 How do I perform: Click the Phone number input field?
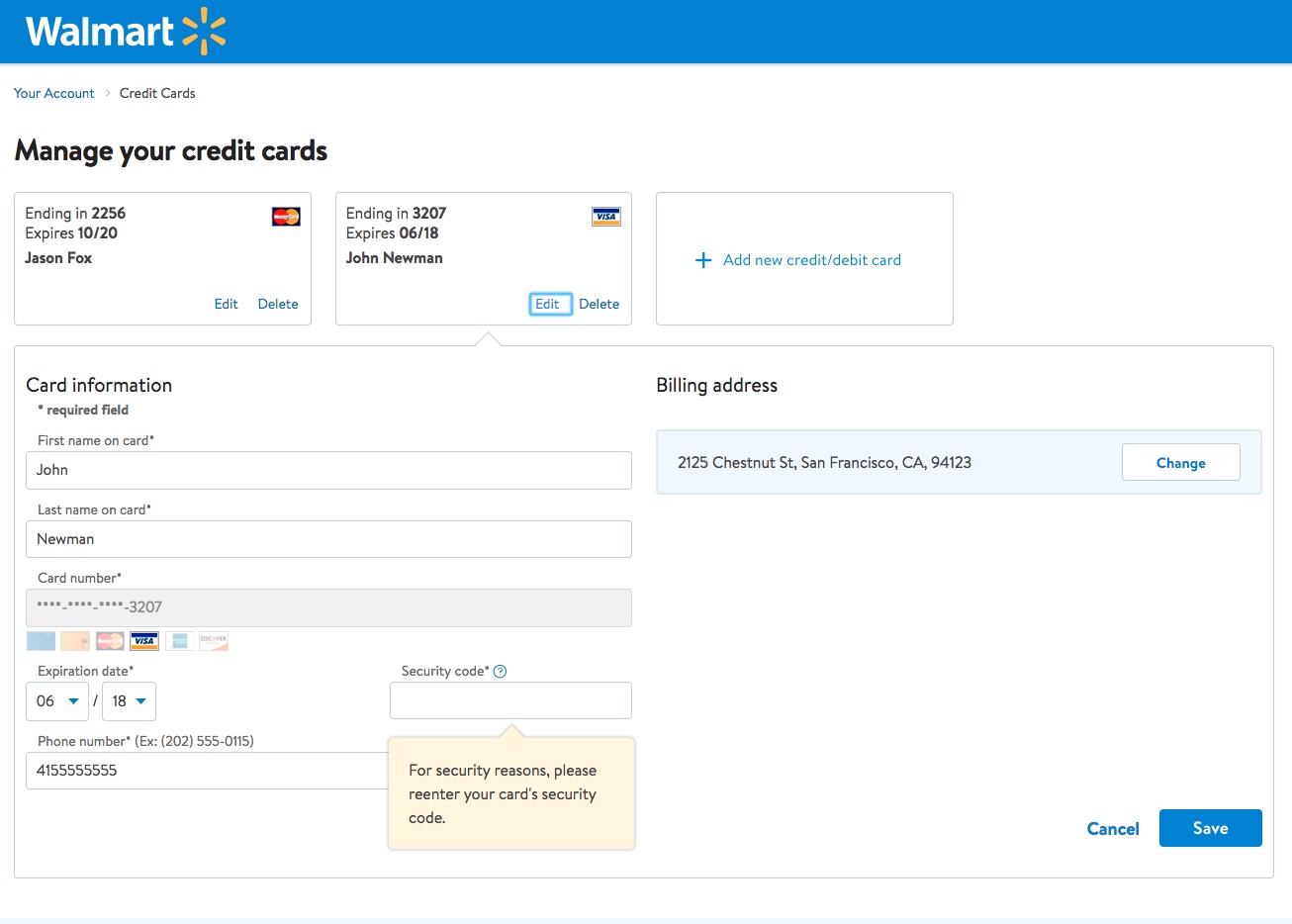(x=208, y=771)
